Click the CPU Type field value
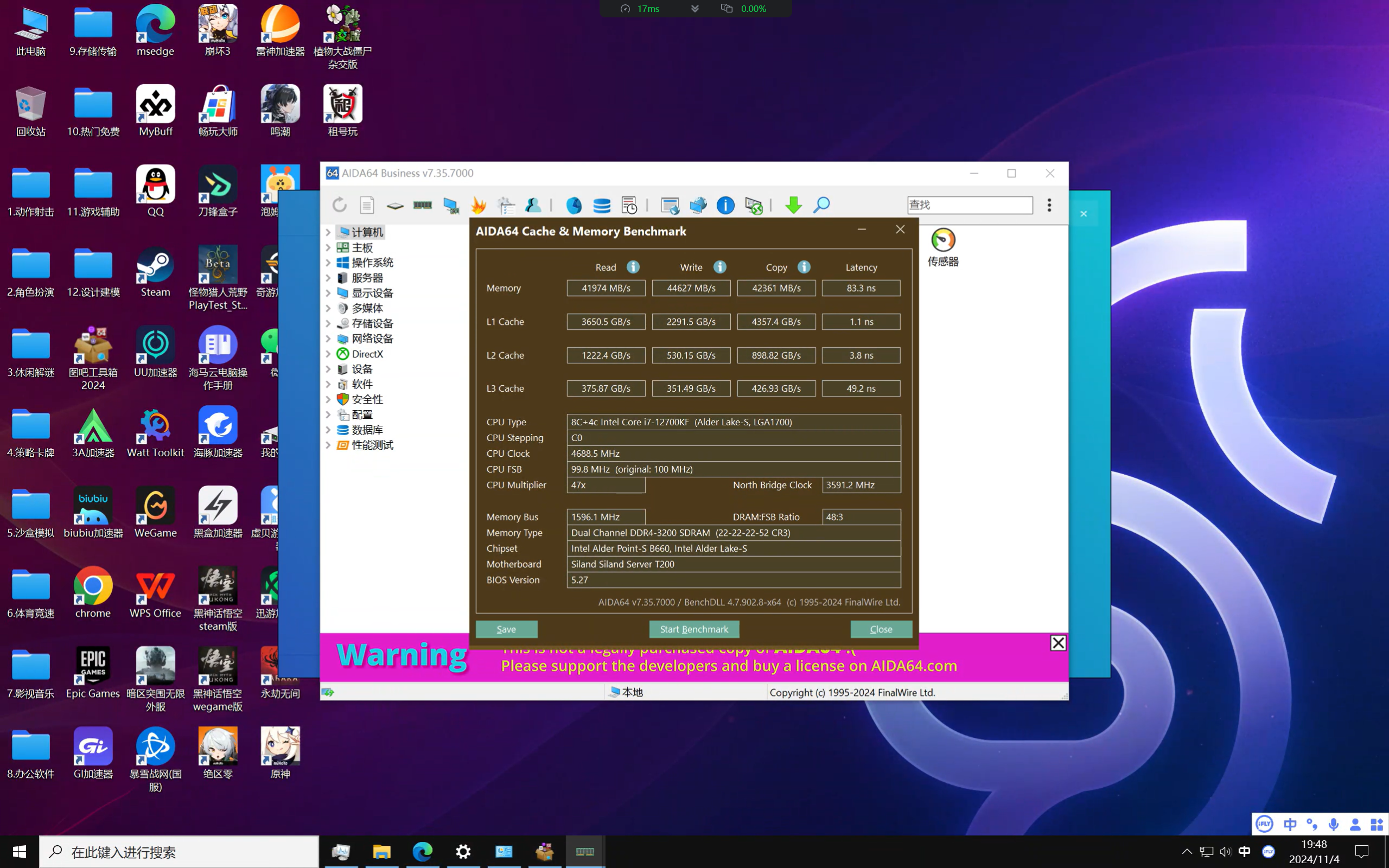The height and width of the screenshot is (868, 1389). click(734, 422)
